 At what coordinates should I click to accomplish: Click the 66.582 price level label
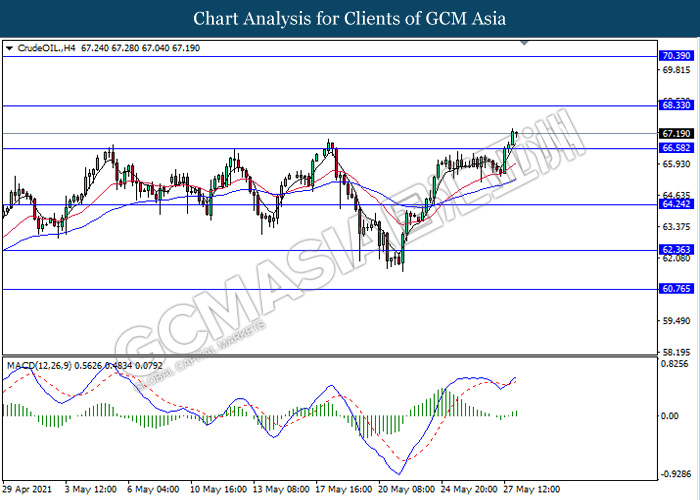pos(676,148)
